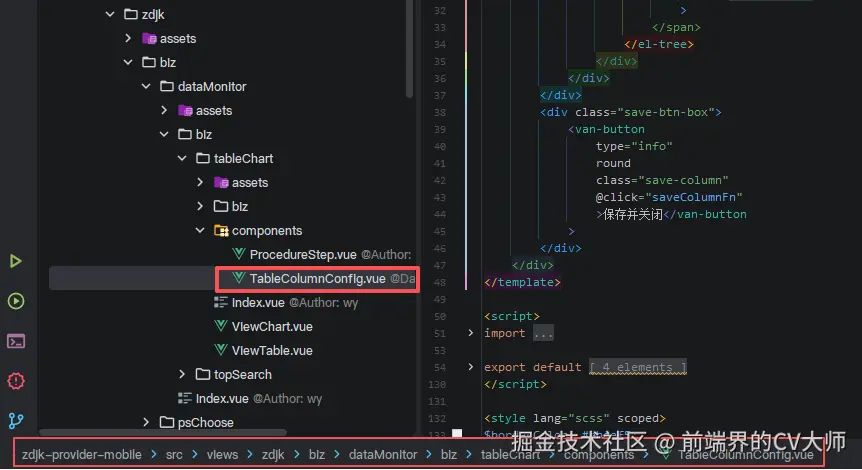
Task: Expand the assets folder under tableChart
Action: point(200,182)
